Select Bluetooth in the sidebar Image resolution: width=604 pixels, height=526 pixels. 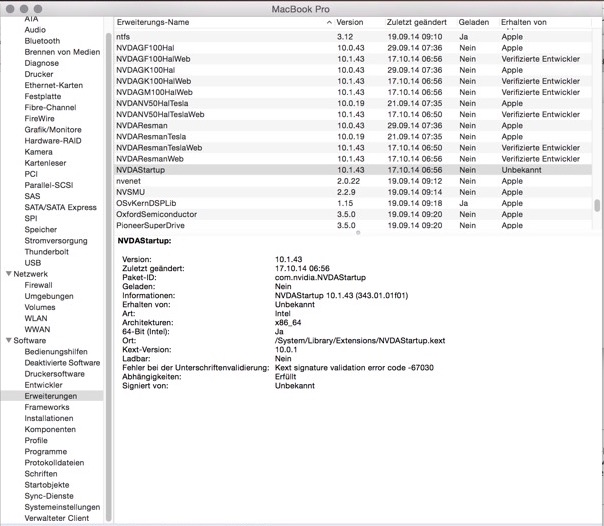coord(42,41)
